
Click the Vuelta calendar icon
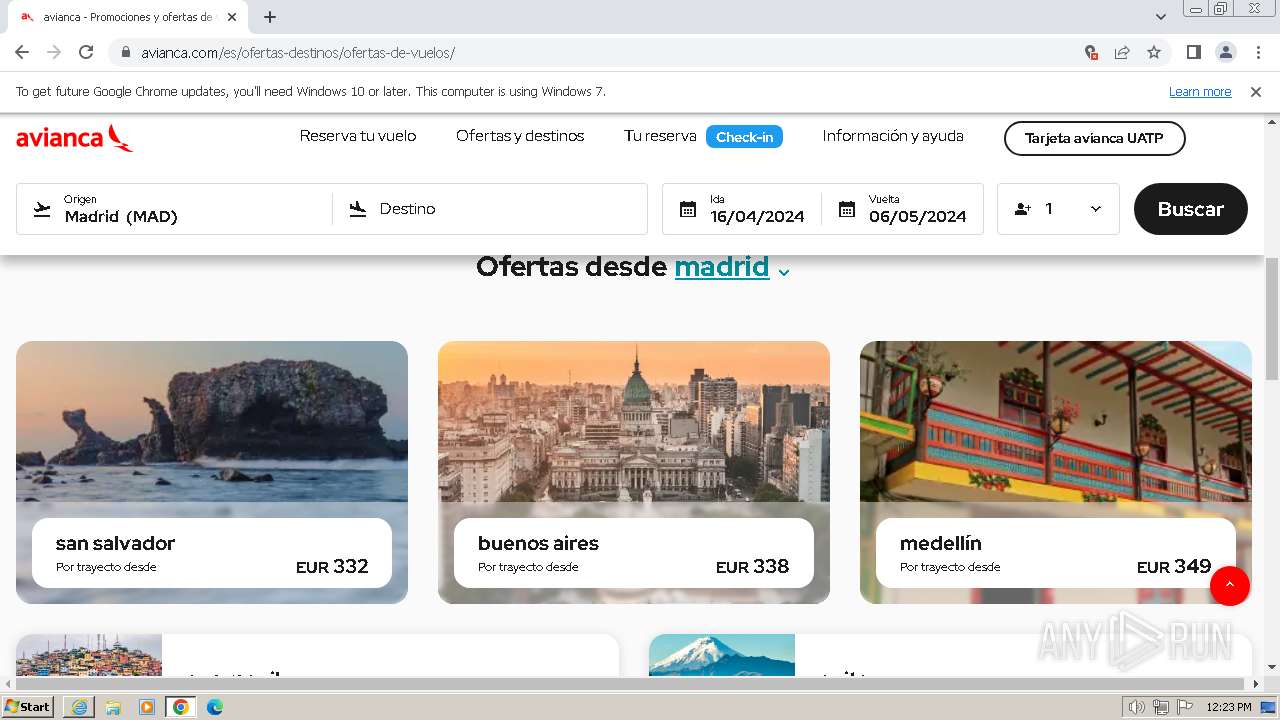pyautogui.click(x=847, y=209)
